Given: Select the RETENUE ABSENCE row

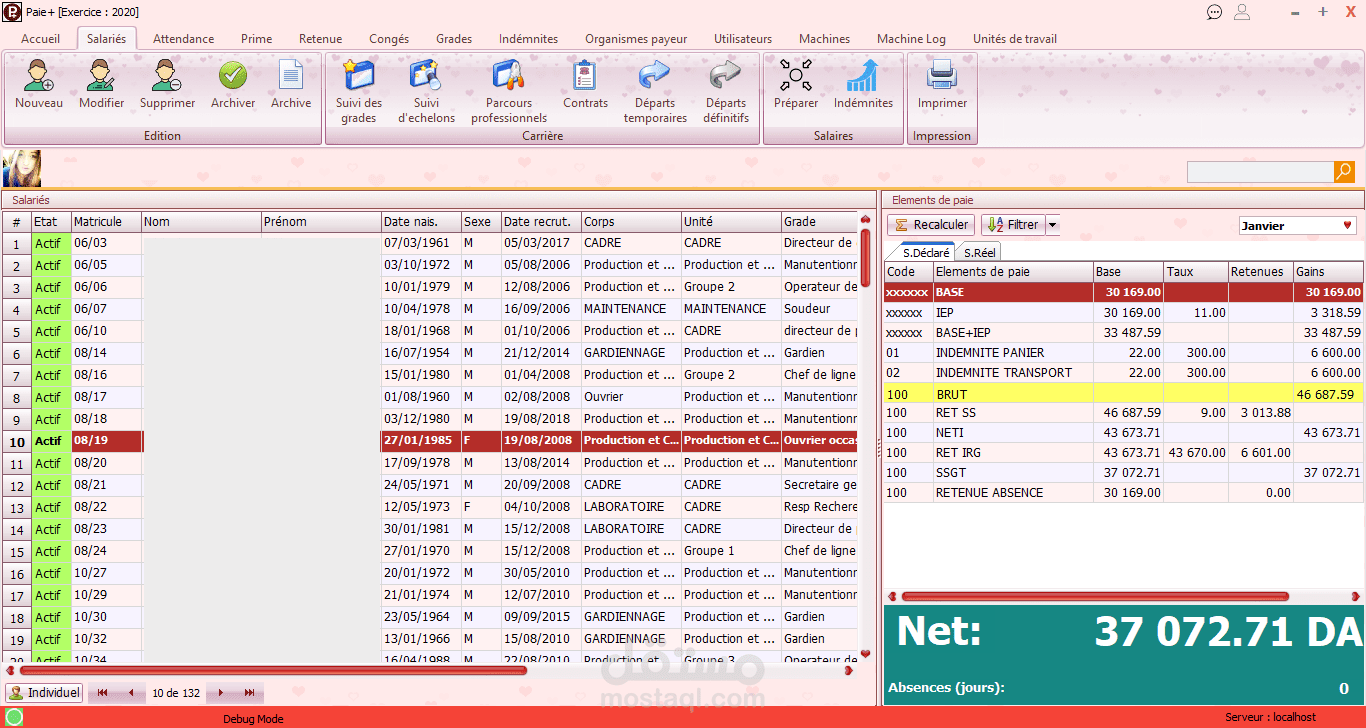Looking at the screenshot, I should 1124,492.
